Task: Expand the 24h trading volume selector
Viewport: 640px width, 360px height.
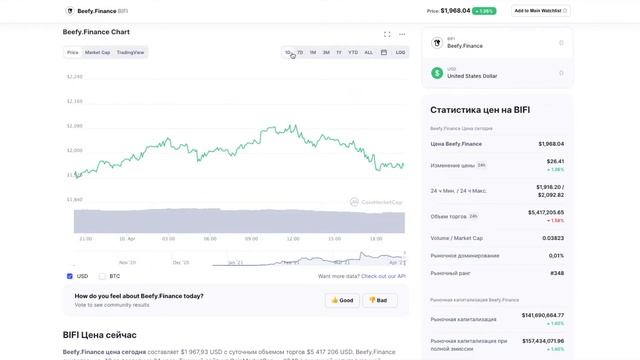Action: click(x=473, y=216)
